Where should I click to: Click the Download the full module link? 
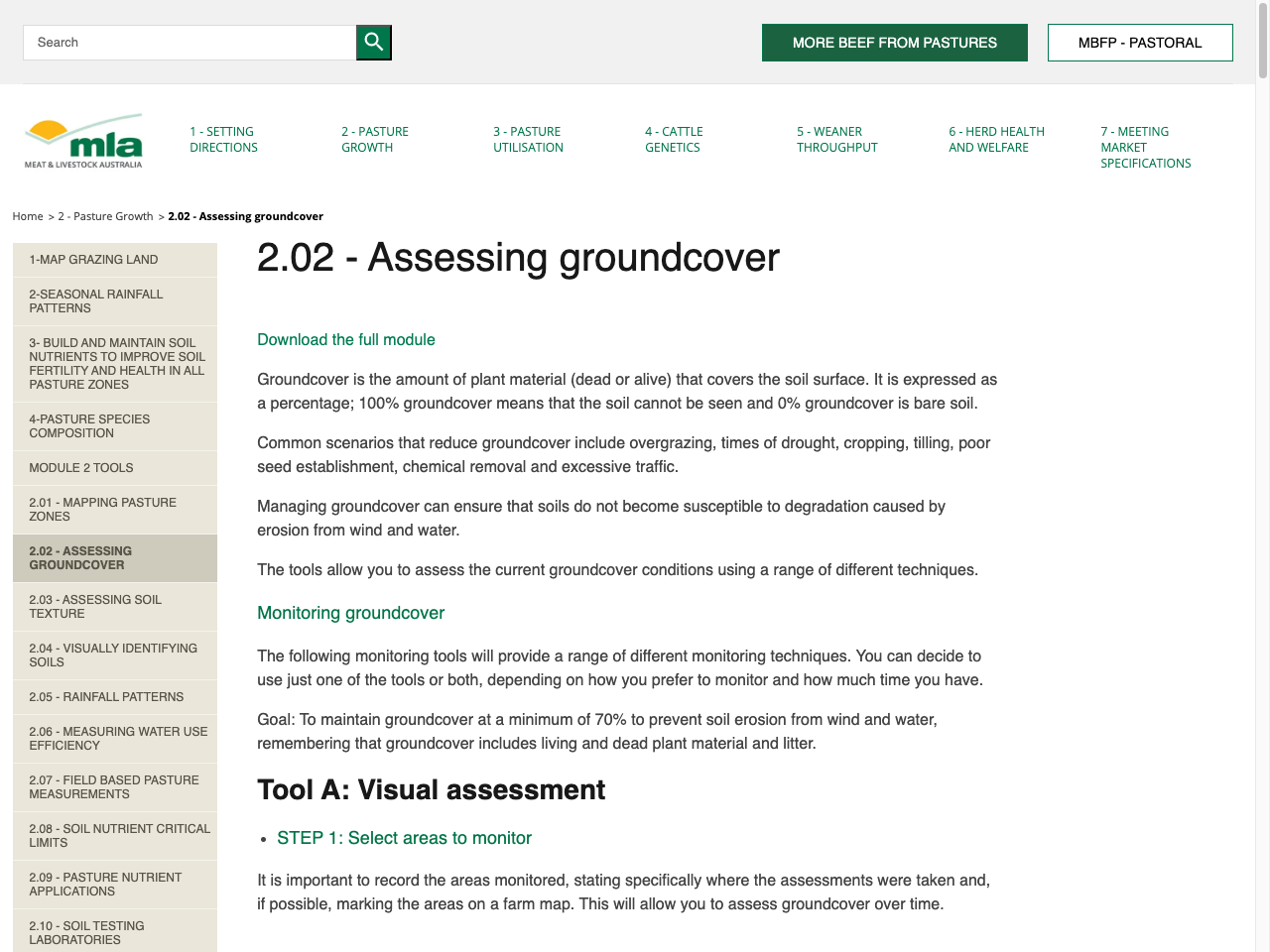click(345, 339)
